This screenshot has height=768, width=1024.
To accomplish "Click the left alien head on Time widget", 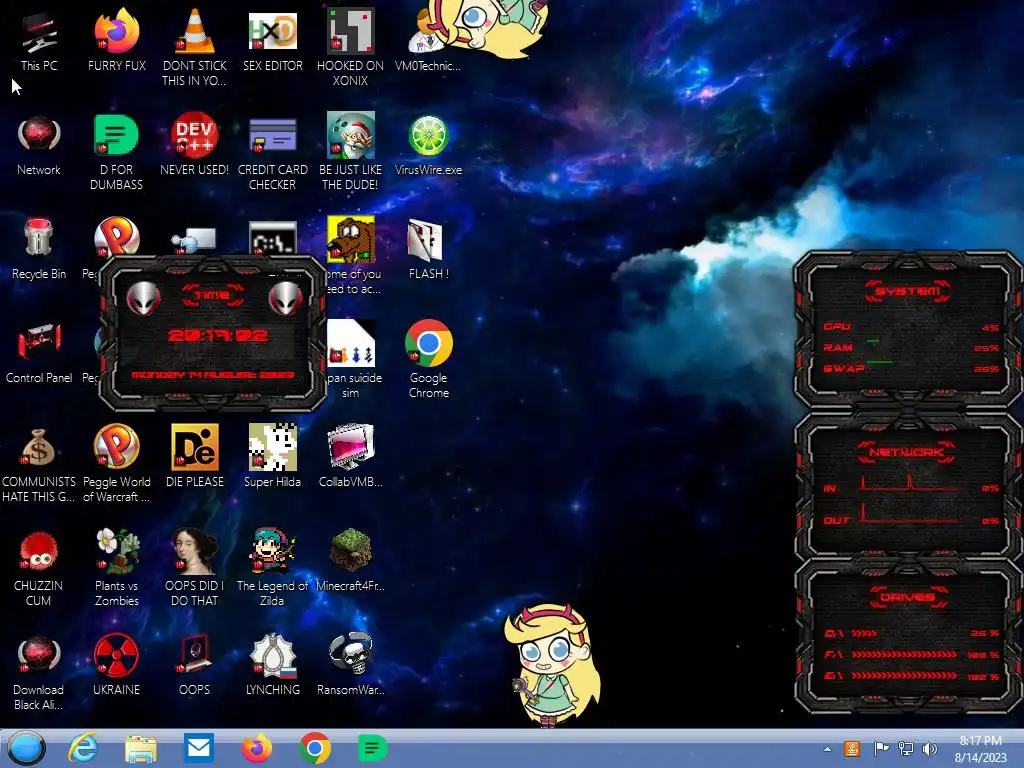I will point(143,299).
